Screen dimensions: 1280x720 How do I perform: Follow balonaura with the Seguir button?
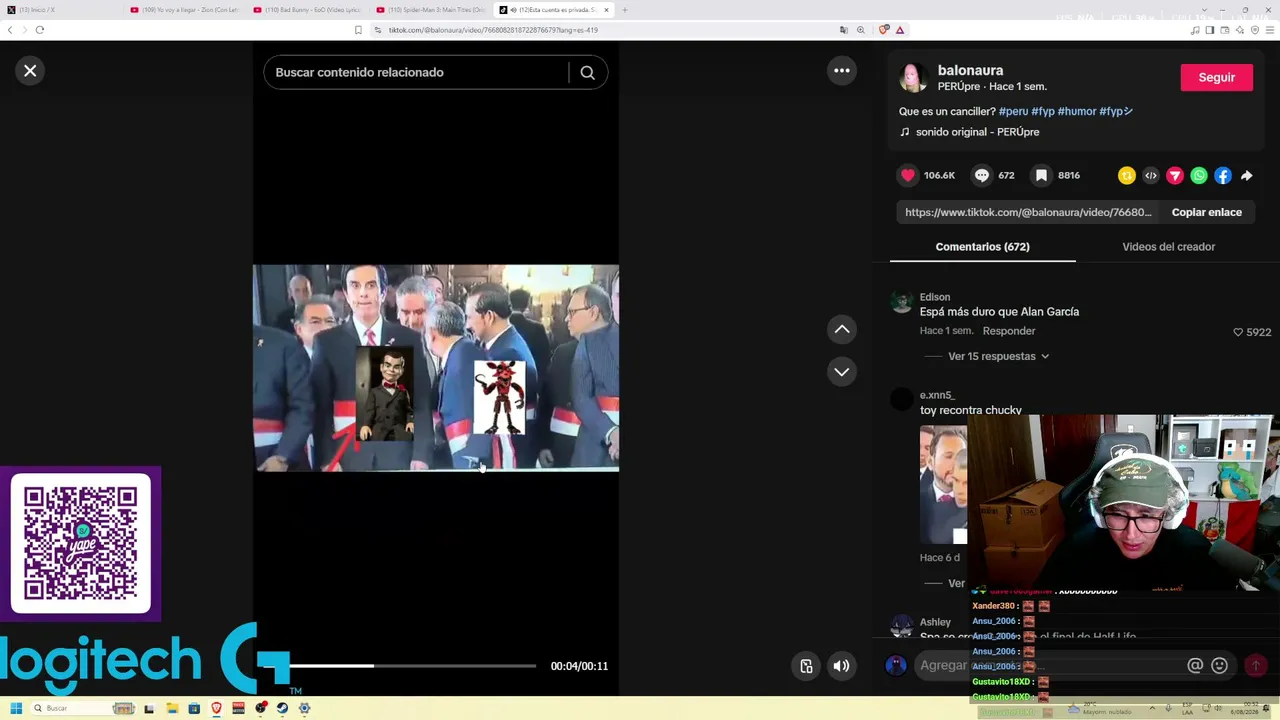click(1217, 77)
